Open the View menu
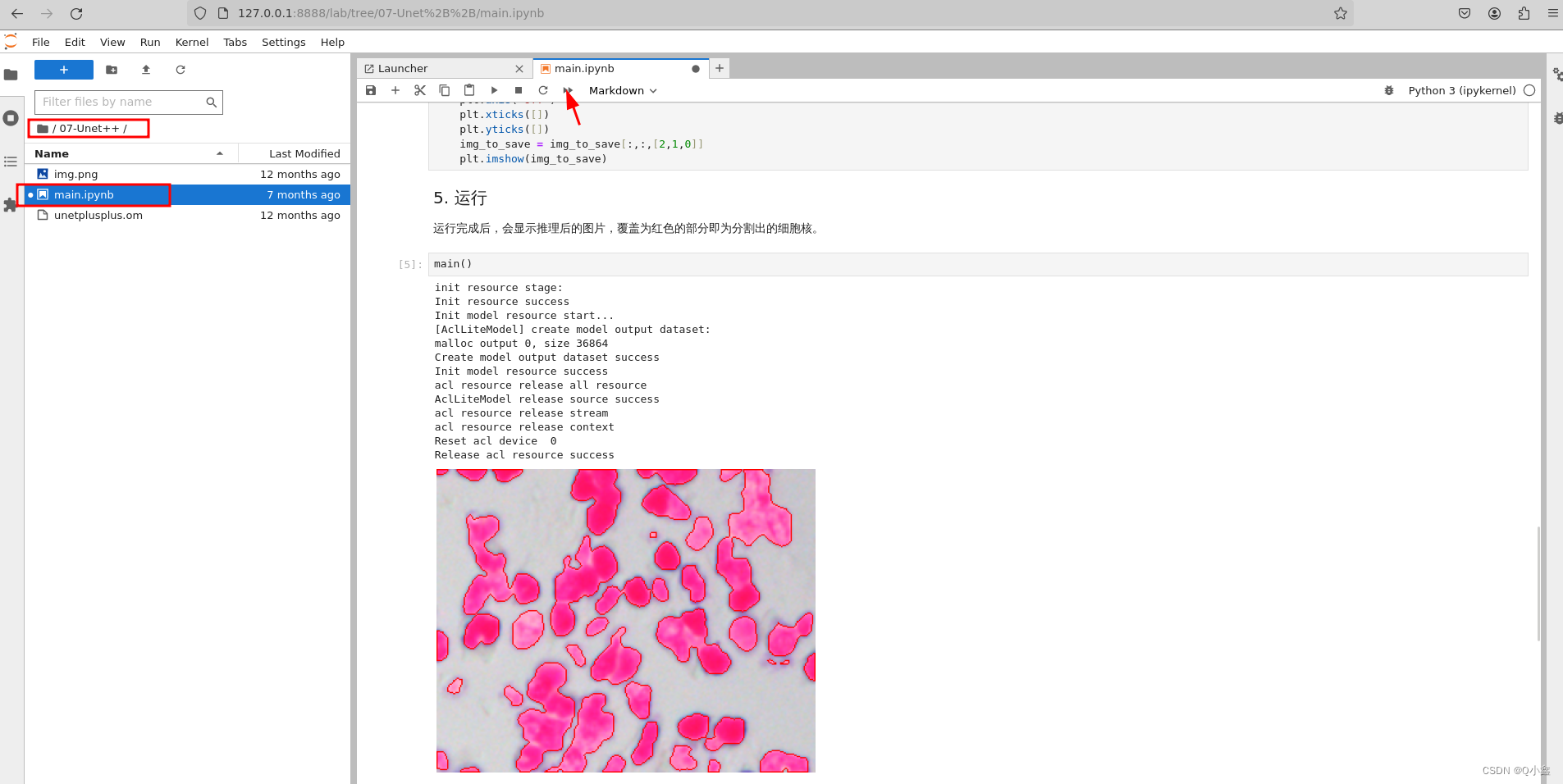The width and height of the screenshot is (1563, 784). point(112,42)
